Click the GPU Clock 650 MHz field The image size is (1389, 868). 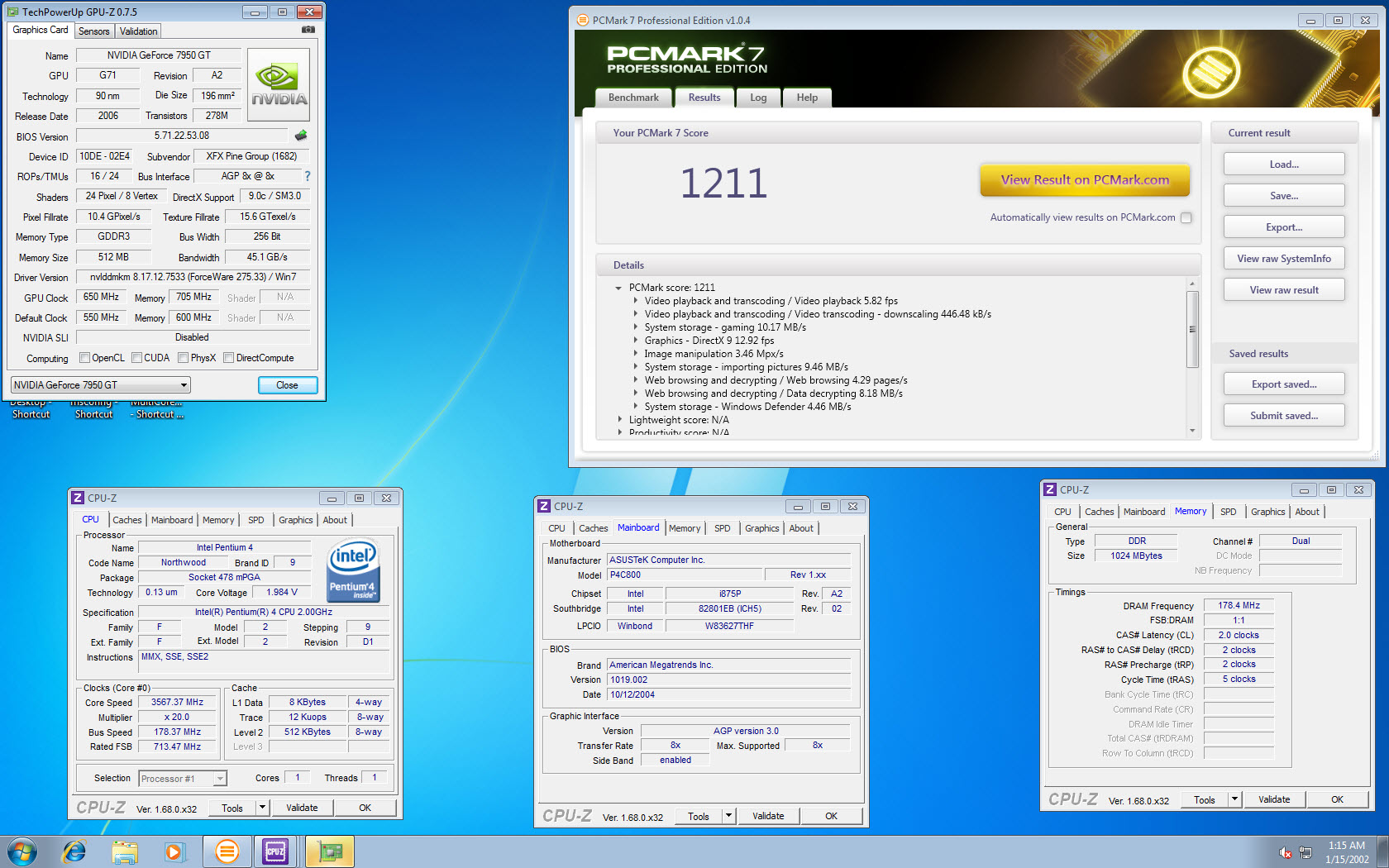(100, 297)
